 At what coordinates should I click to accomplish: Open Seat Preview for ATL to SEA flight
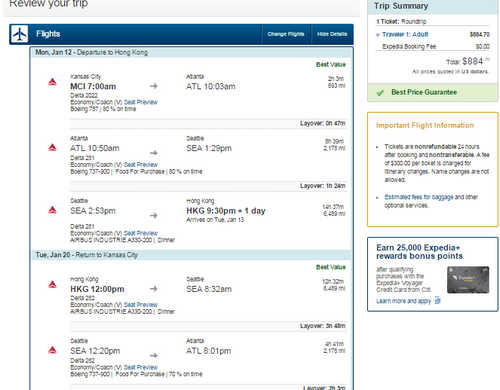tap(141, 165)
